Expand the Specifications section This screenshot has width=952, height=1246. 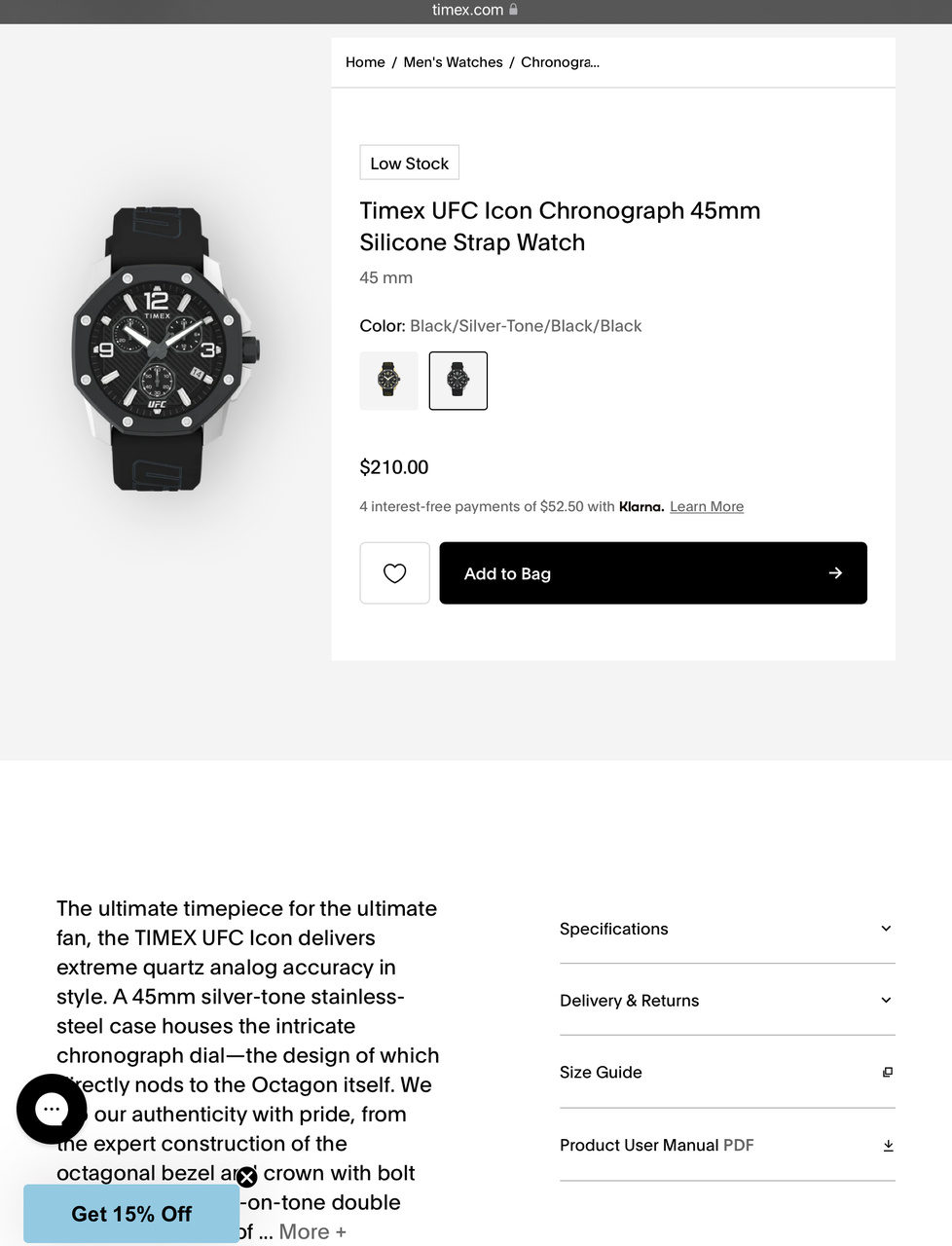point(886,929)
